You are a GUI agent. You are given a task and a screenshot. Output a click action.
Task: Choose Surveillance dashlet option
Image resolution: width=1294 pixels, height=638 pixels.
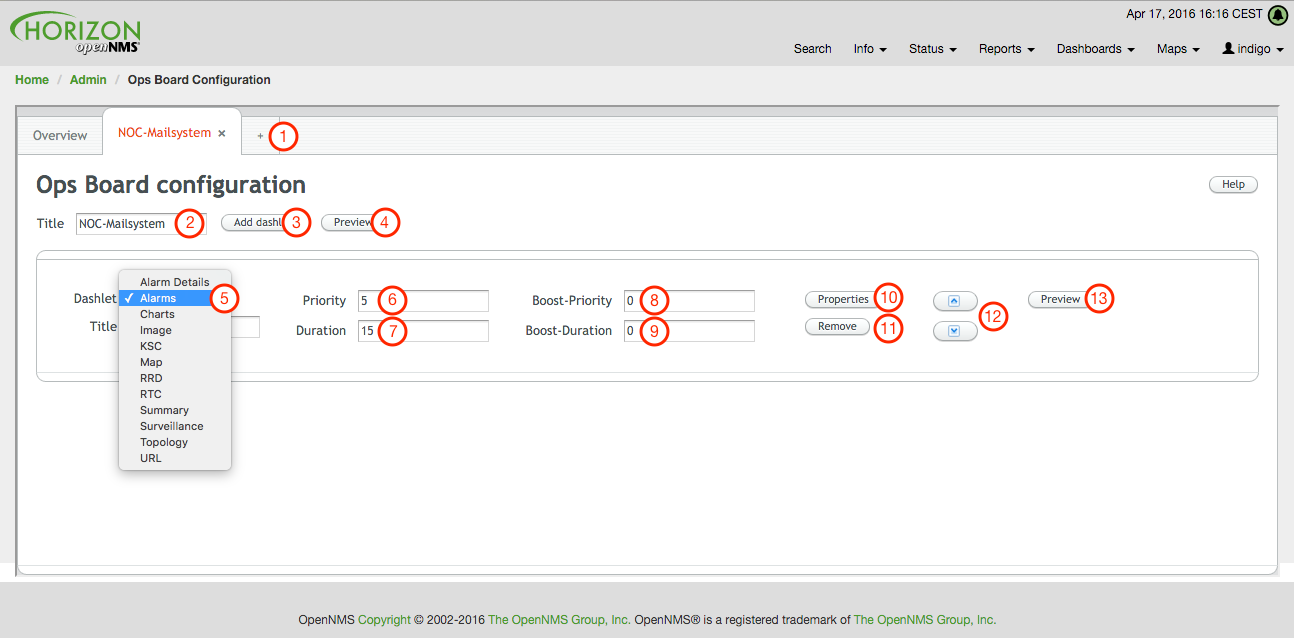click(x=171, y=426)
